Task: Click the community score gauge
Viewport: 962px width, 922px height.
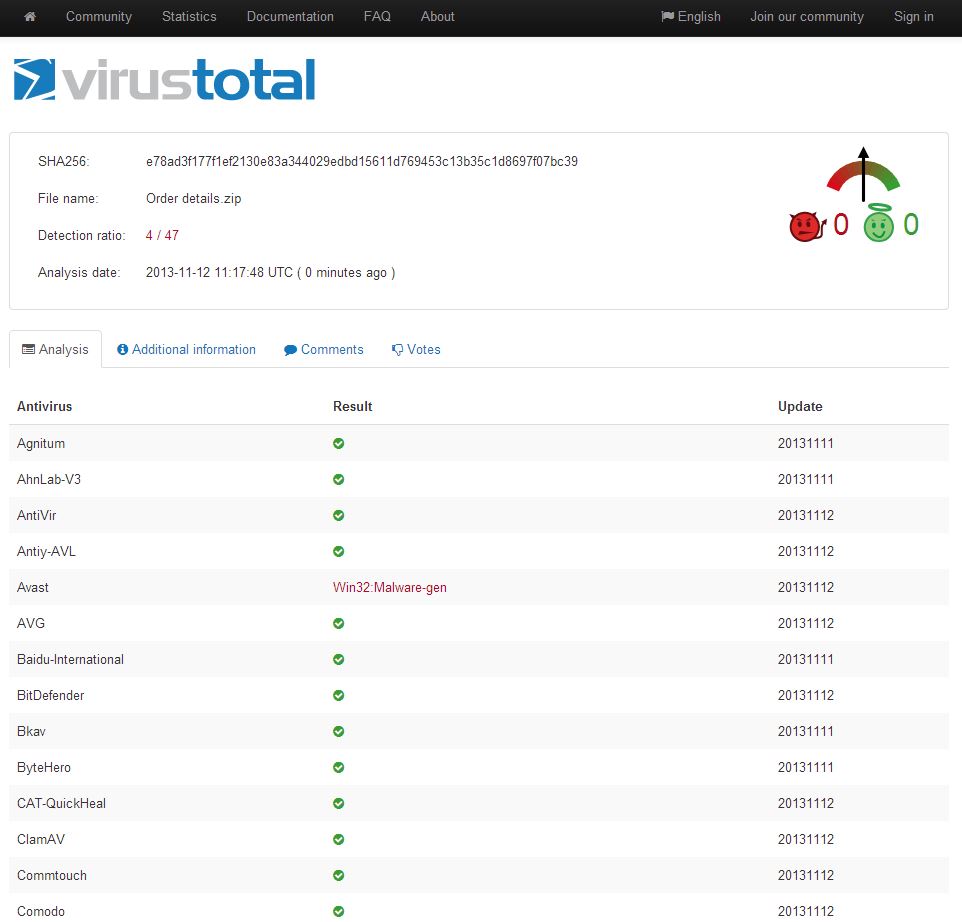Action: coord(863,174)
